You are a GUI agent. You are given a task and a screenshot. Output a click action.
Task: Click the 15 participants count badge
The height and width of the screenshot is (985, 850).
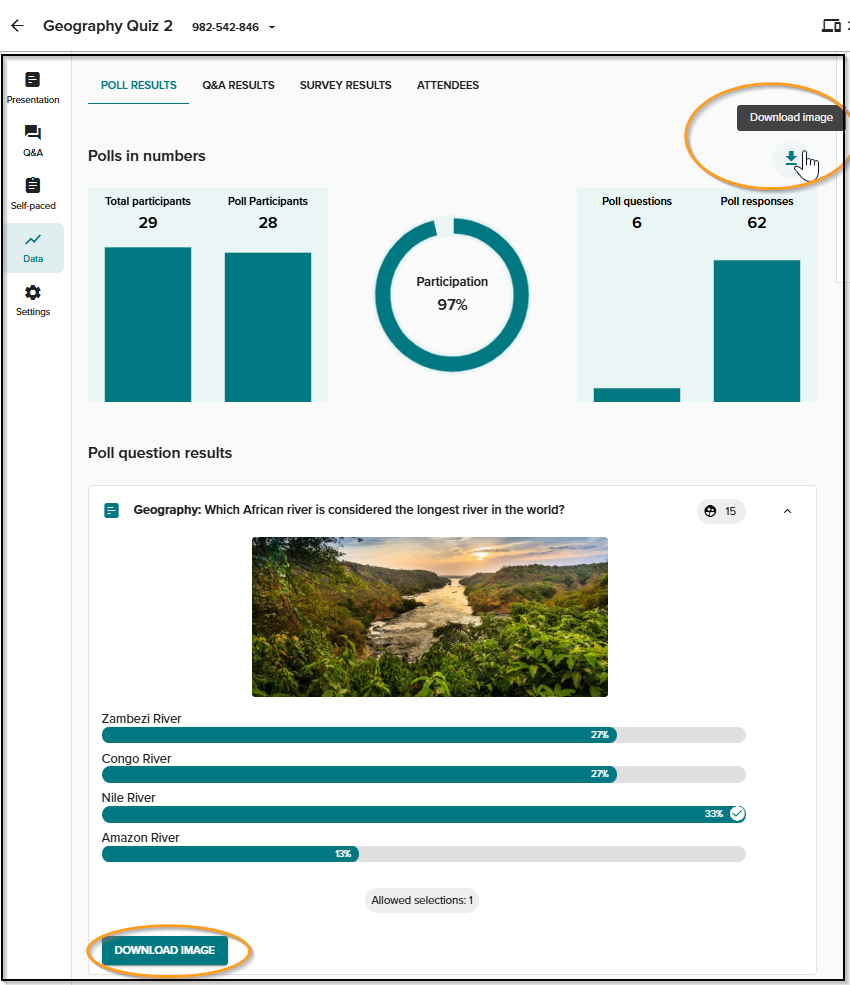tap(721, 511)
